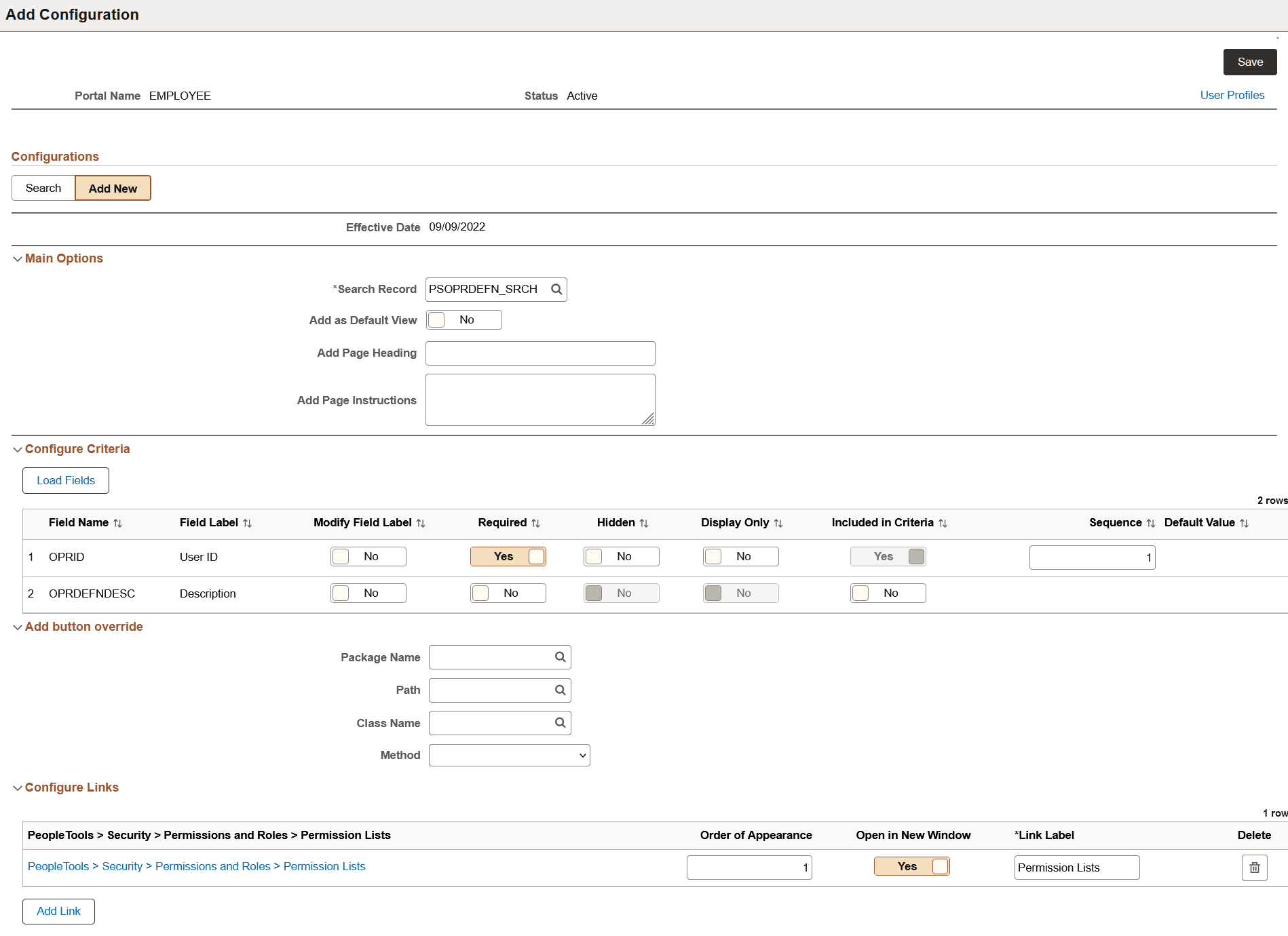Switch to the Search tab
The image size is (1288, 936).
click(x=43, y=188)
